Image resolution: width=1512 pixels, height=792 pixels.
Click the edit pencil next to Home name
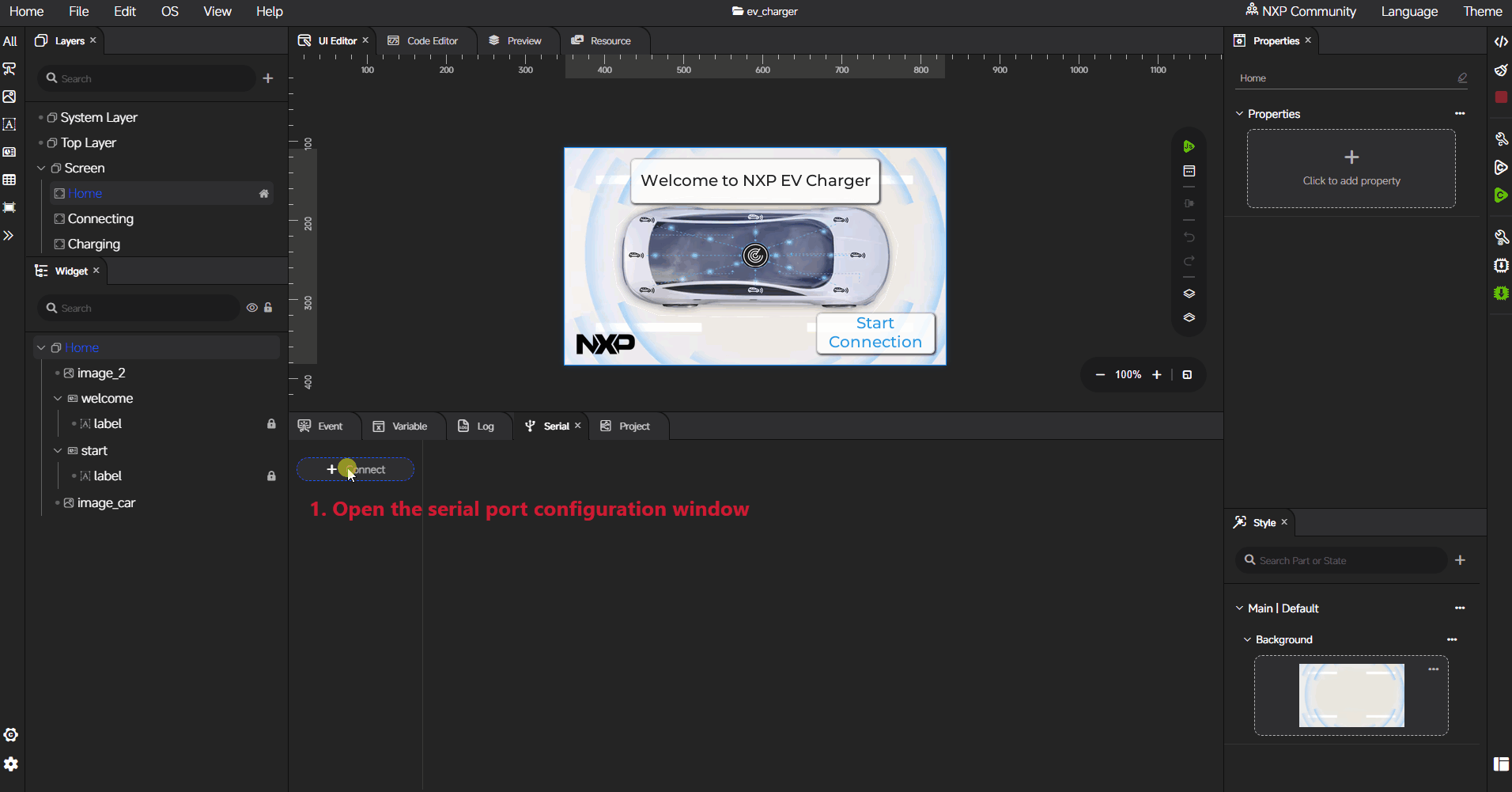[x=1462, y=78]
